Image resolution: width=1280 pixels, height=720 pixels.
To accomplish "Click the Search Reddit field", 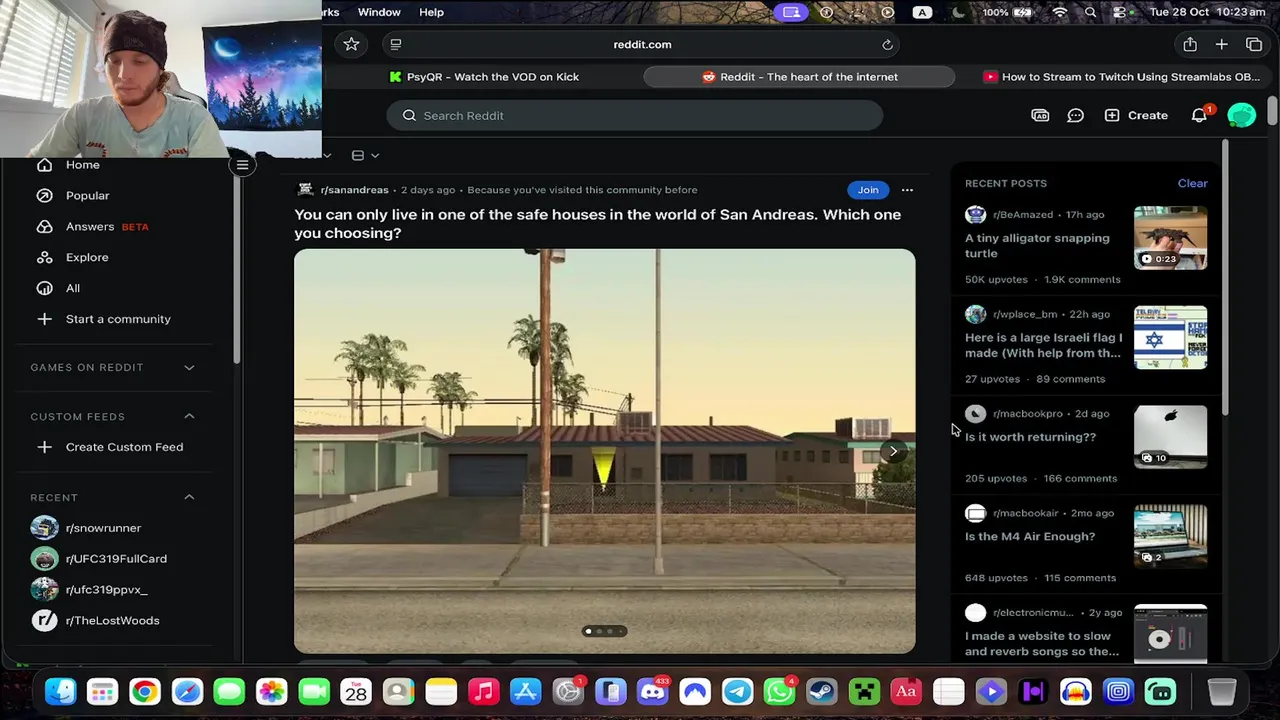I will (x=635, y=116).
